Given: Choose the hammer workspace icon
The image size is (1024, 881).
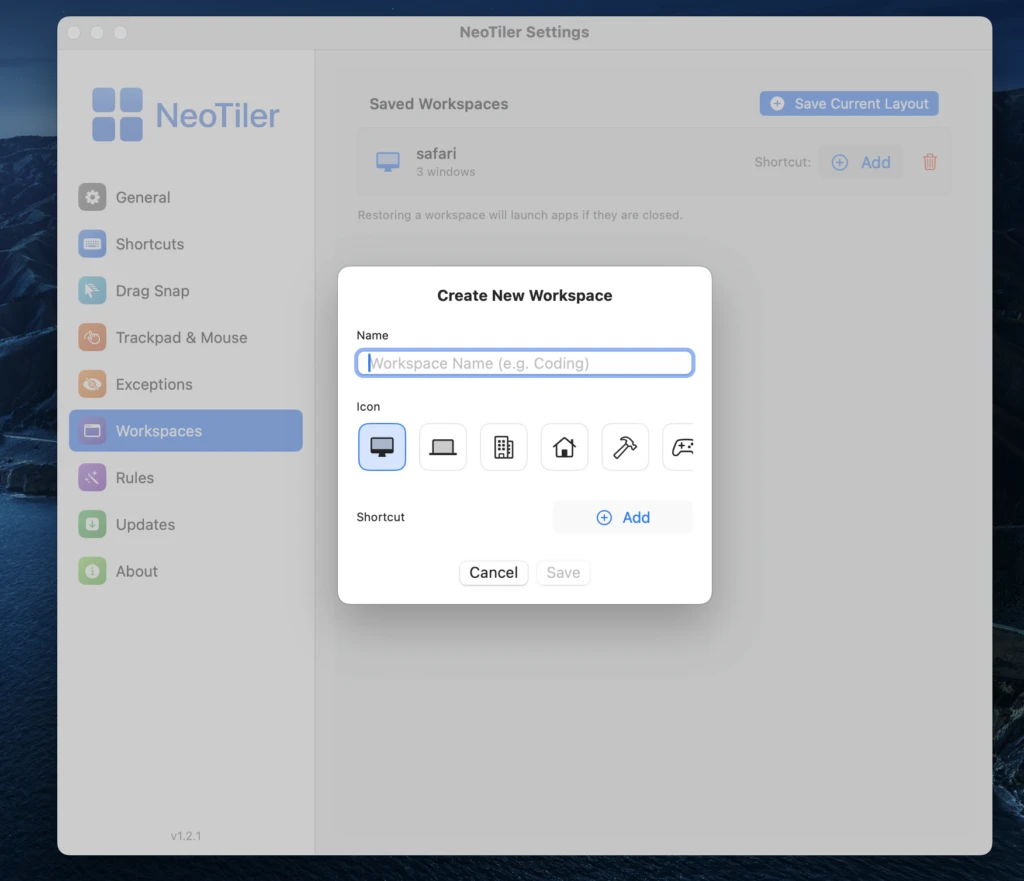Looking at the screenshot, I should click(625, 447).
